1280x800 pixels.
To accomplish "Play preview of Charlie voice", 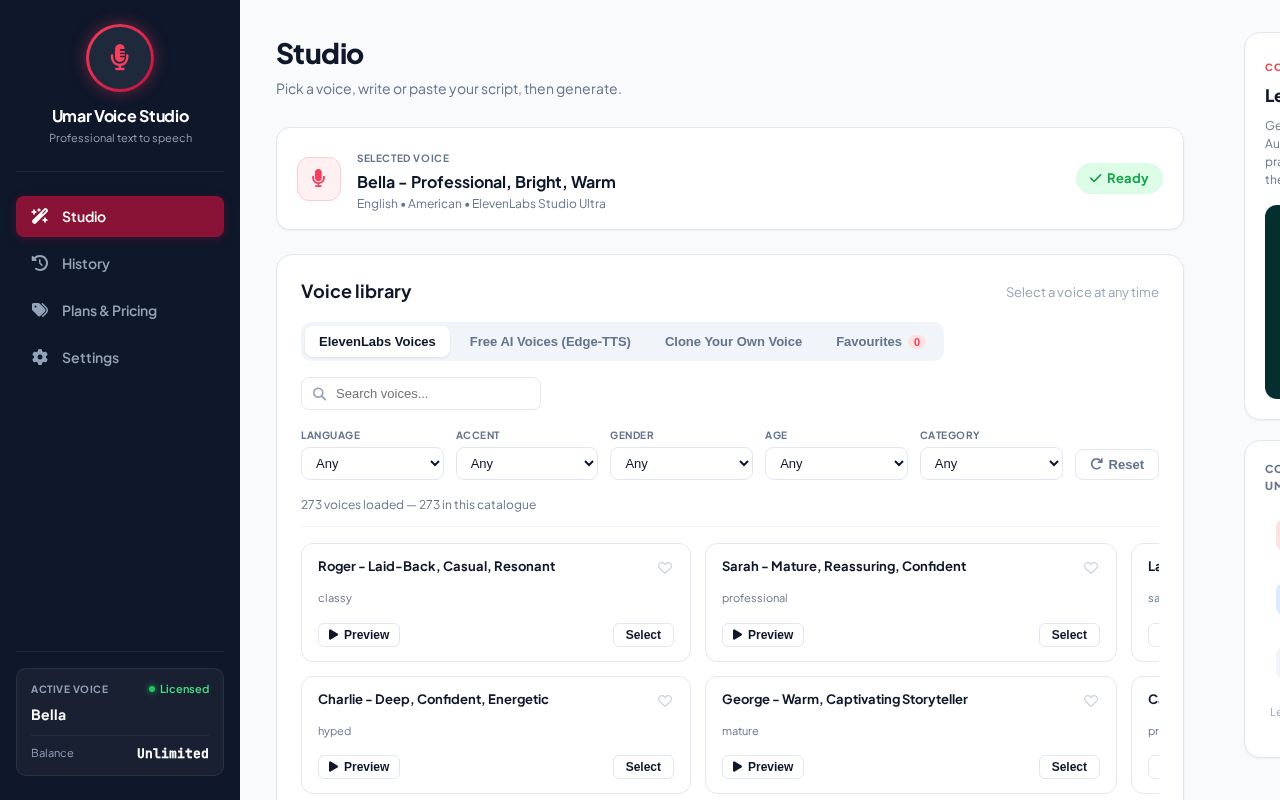I will click(x=359, y=767).
